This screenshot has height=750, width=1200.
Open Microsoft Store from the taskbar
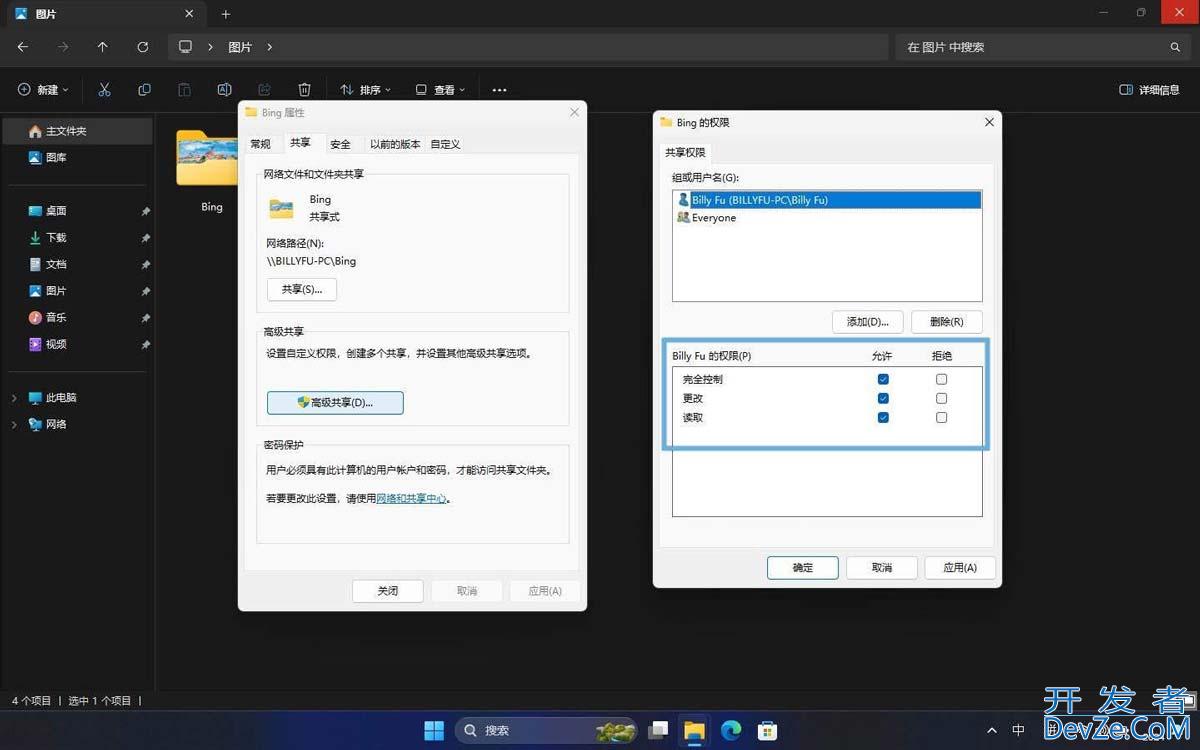pos(767,730)
